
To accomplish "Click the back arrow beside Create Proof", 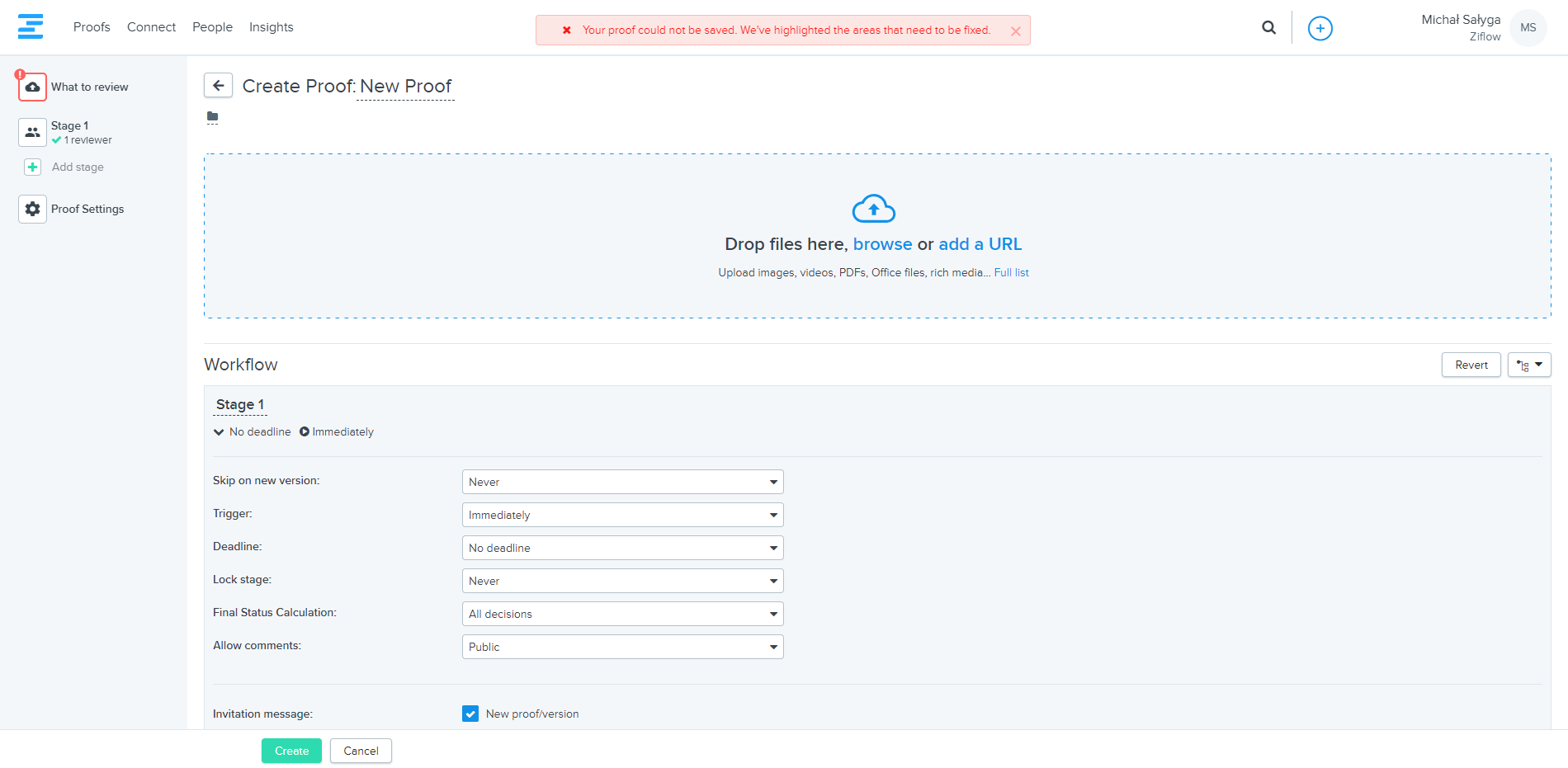I will point(218,86).
